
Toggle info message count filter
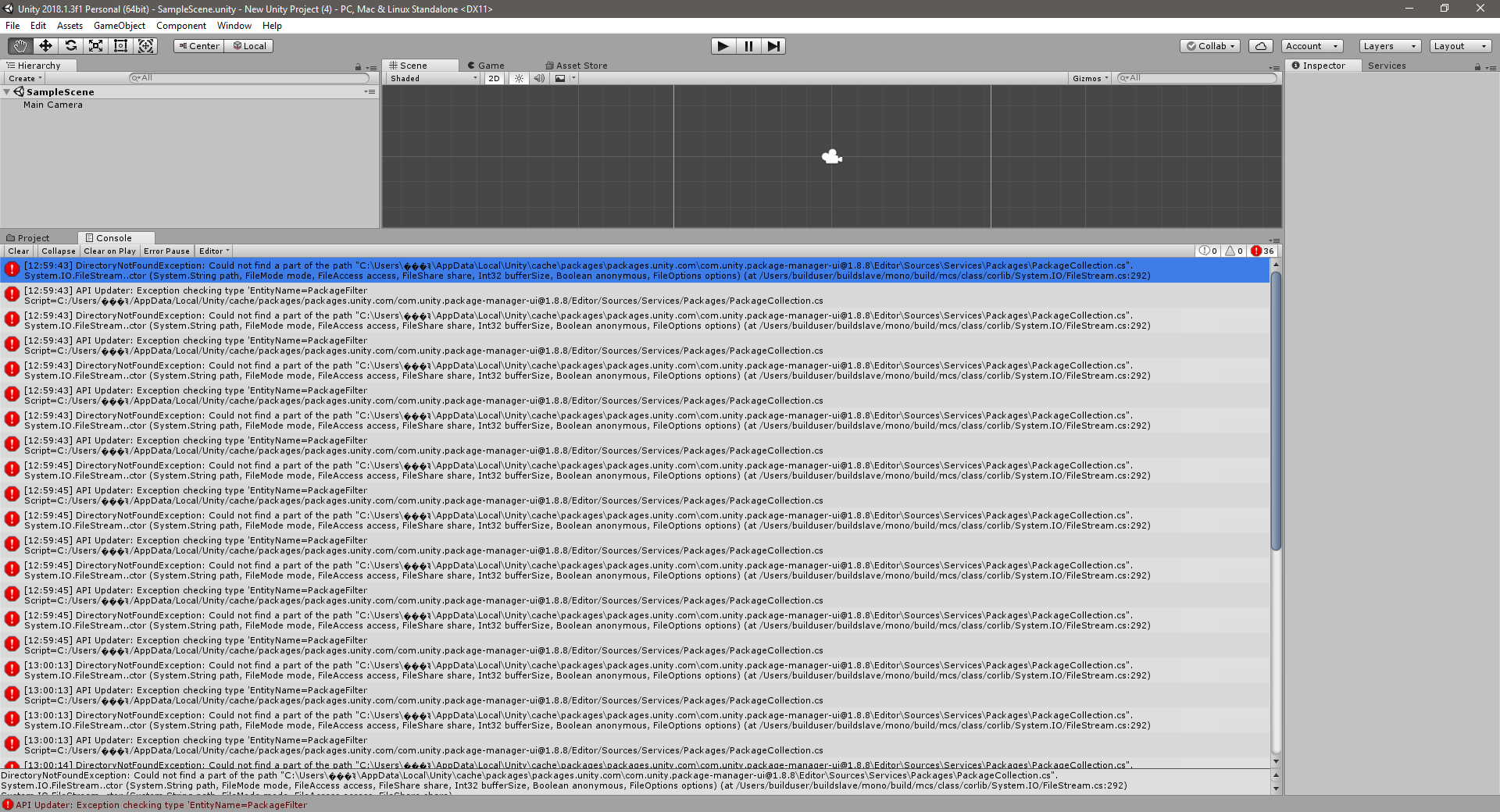tap(1209, 251)
